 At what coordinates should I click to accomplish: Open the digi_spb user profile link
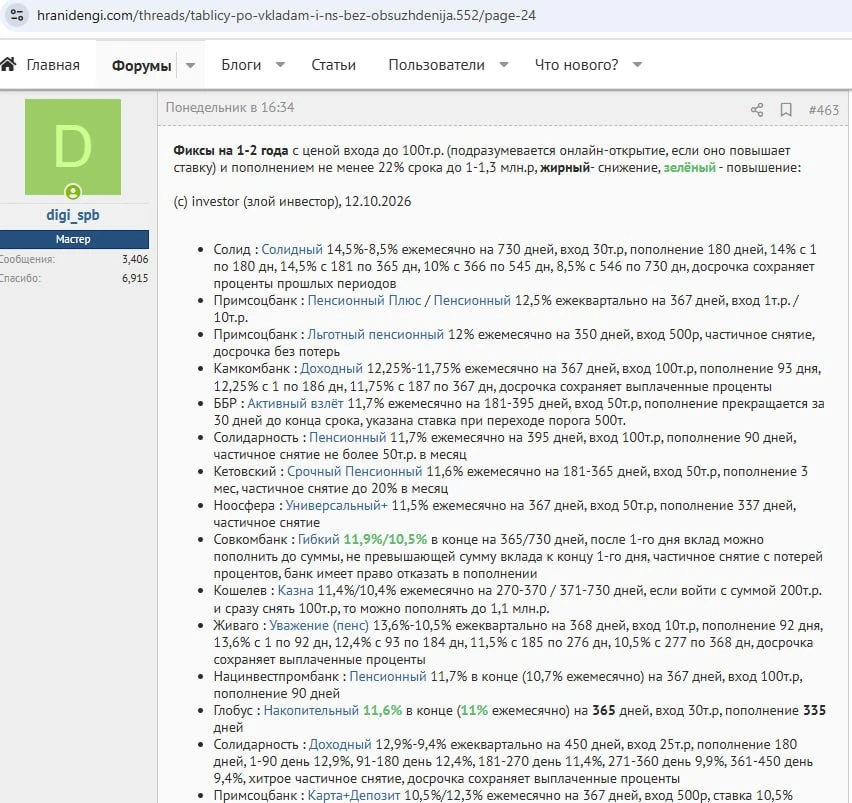point(73,215)
